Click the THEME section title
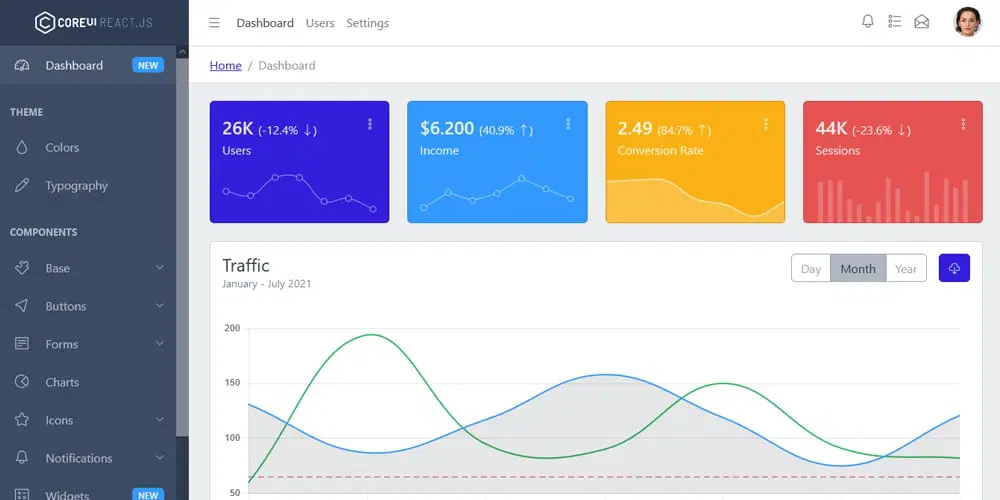1000x500 pixels. pyautogui.click(x=27, y=112)
